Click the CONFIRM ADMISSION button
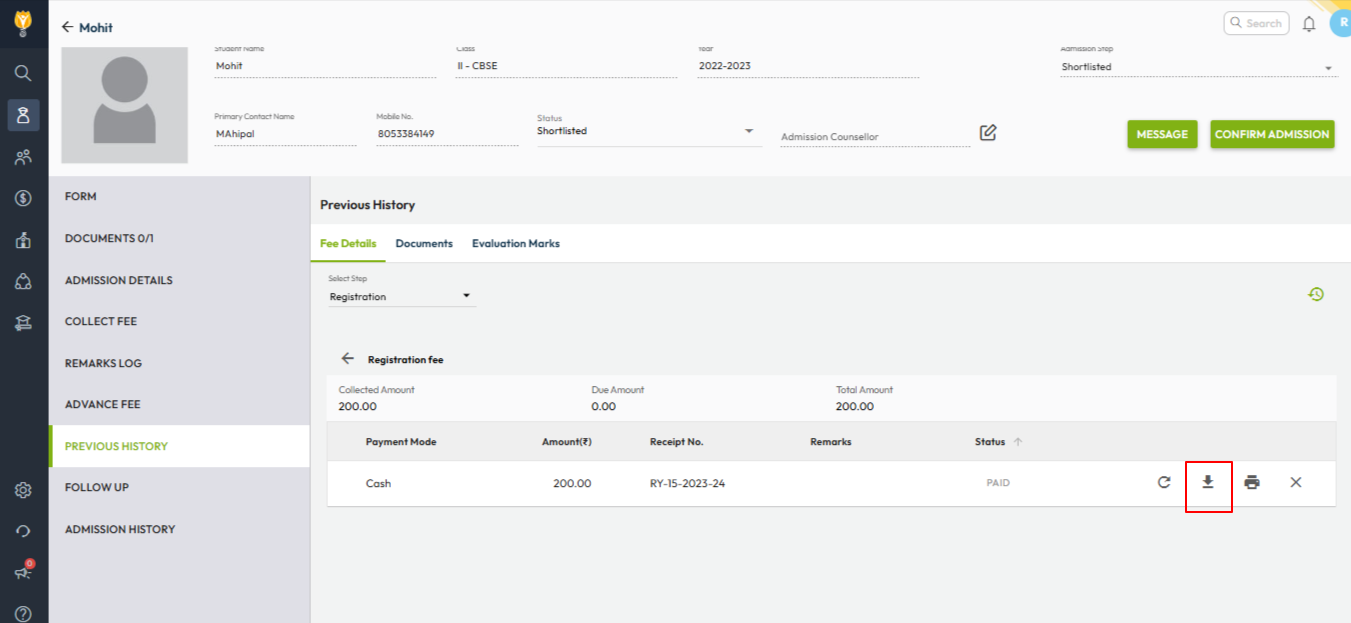The height and width of the screenshot is (623, 1351). click(x=1272, y=135)
